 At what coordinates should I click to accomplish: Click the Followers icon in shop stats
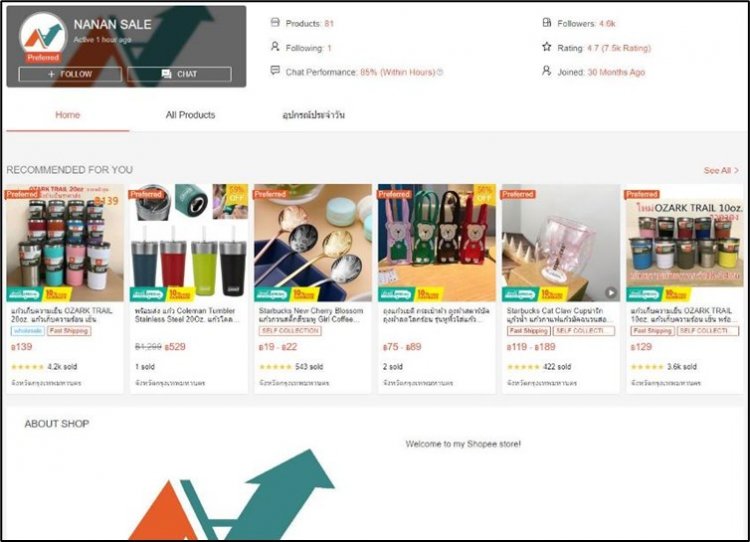coord(547,22)
